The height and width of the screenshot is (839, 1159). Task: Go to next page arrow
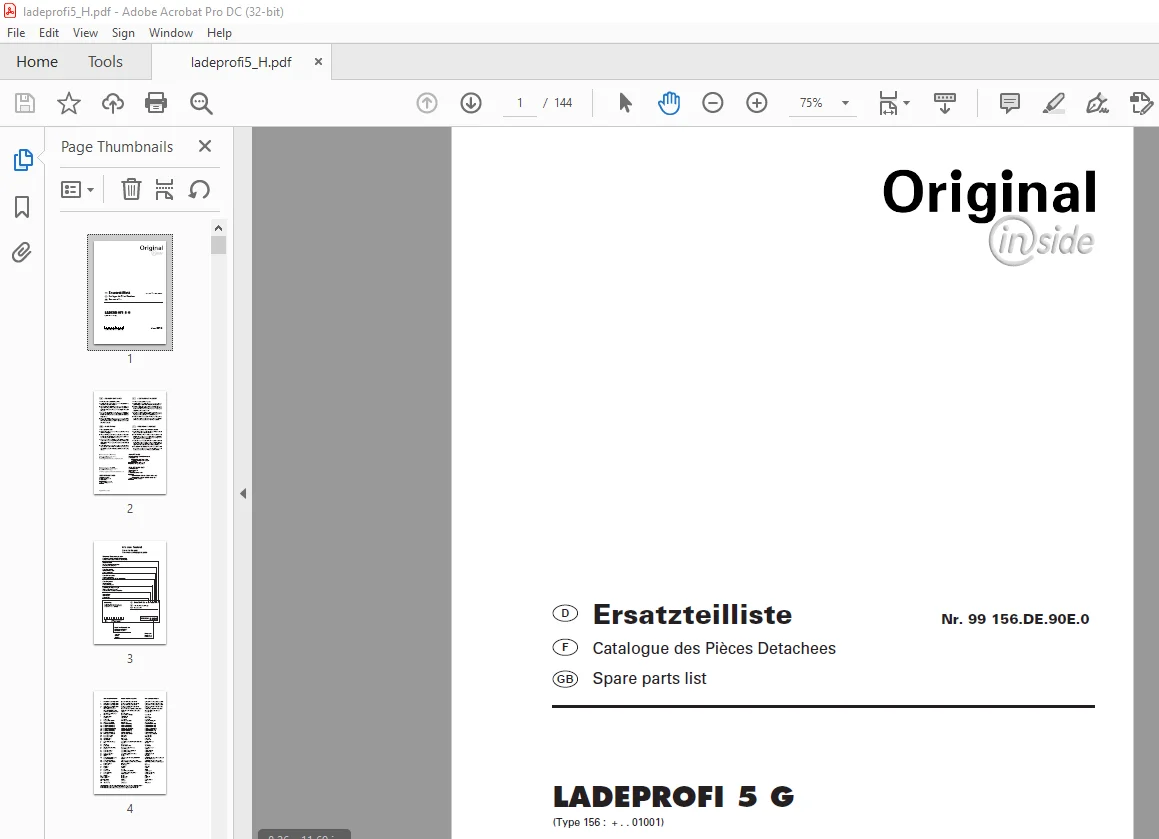tap(471, 103)
